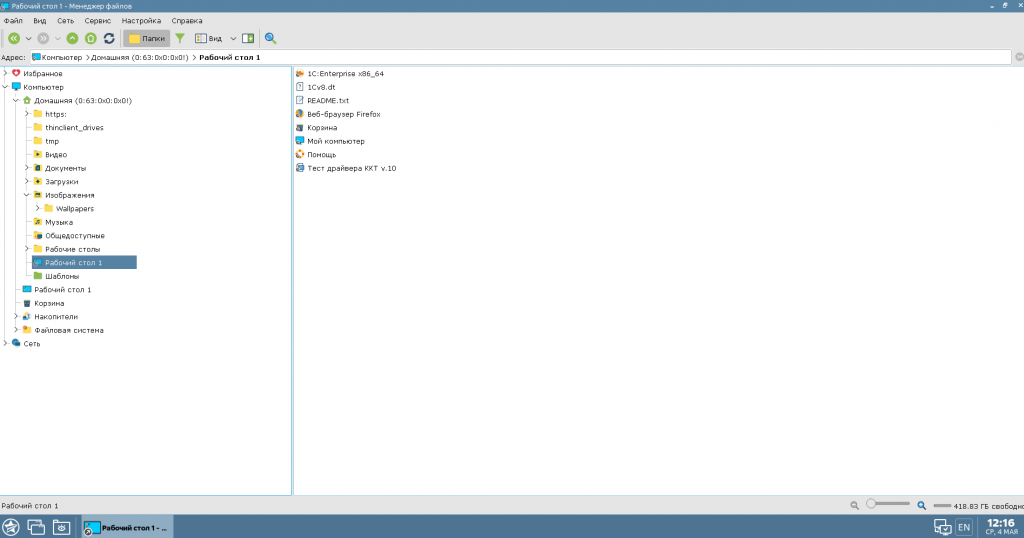
Task: Expand the Накопители tree node
Action: point(16,316)
